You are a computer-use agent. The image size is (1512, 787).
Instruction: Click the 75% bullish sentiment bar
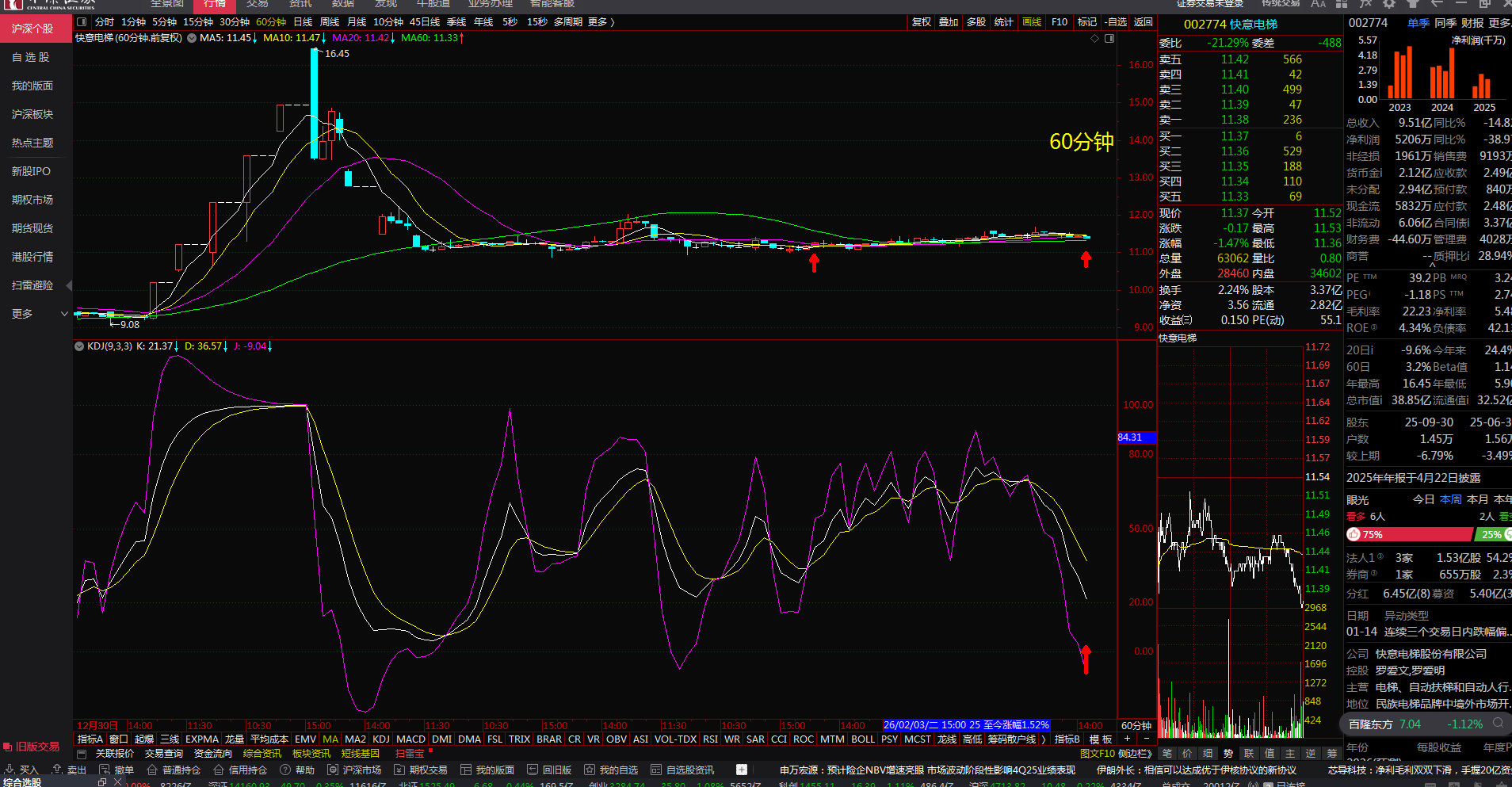point(1410,534)
